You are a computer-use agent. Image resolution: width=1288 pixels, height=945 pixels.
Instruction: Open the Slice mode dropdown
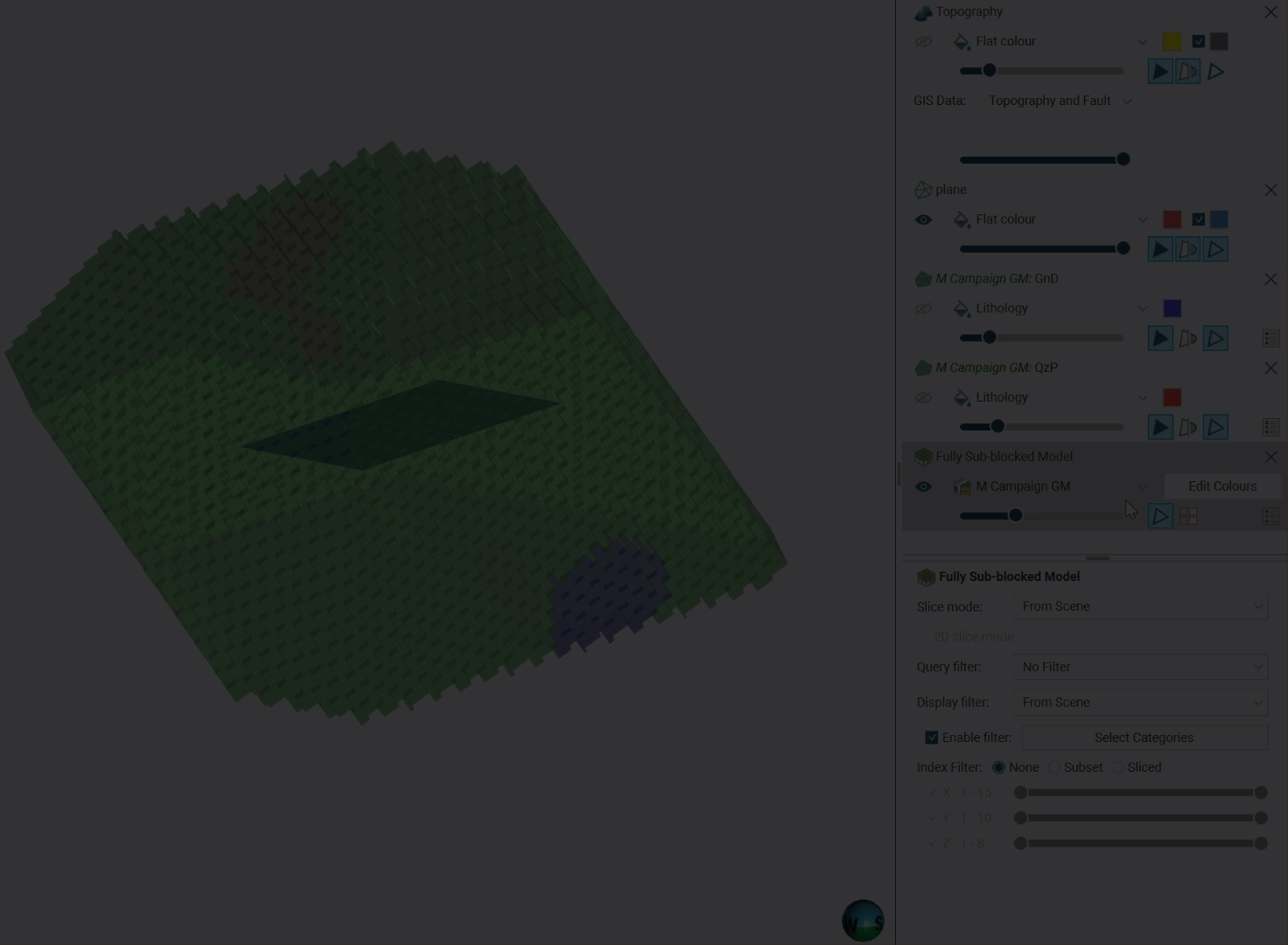(1139, 606)
